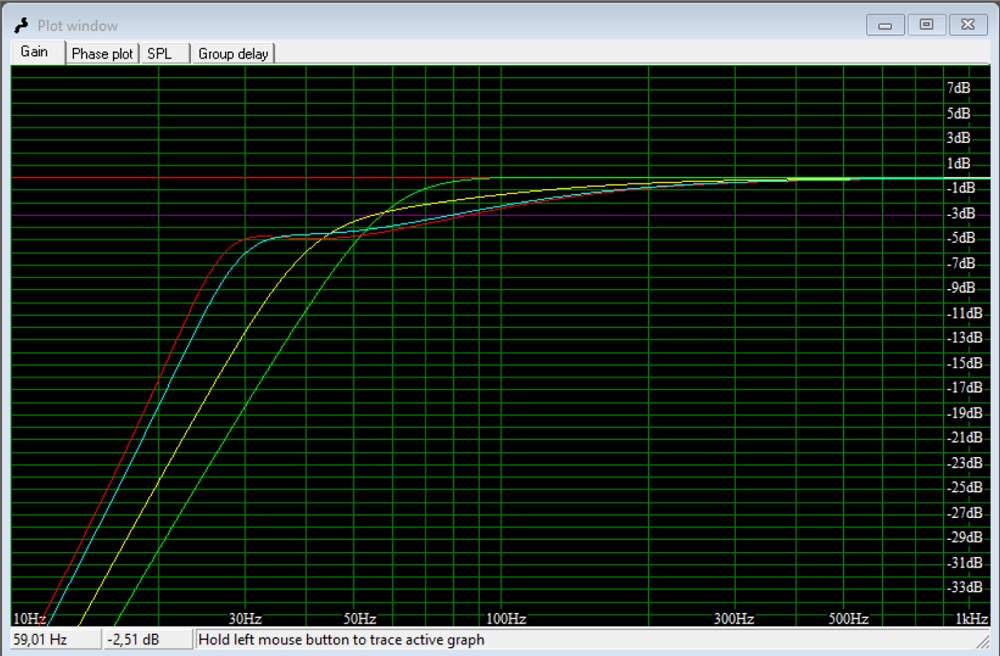Select the SPL tab
Image resolution: width=1000 pixels, height=656 pixels.
pyautogui.click(x=160, y=54)
